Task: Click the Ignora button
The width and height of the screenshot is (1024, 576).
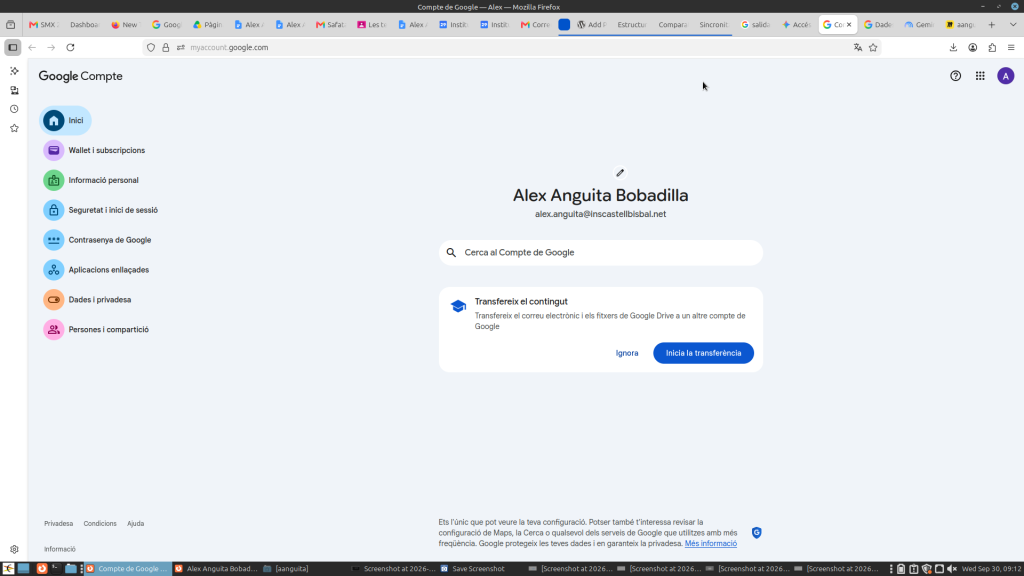Action: point(627,353)
